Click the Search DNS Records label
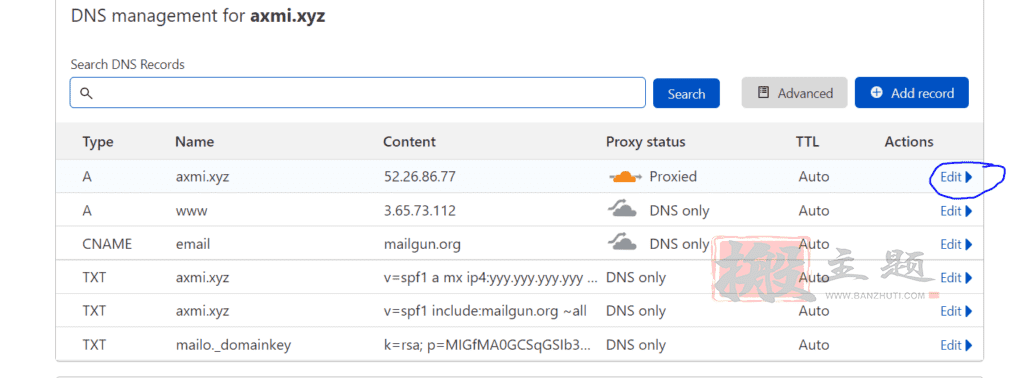 pyautogui.click(x=127, y=65)
